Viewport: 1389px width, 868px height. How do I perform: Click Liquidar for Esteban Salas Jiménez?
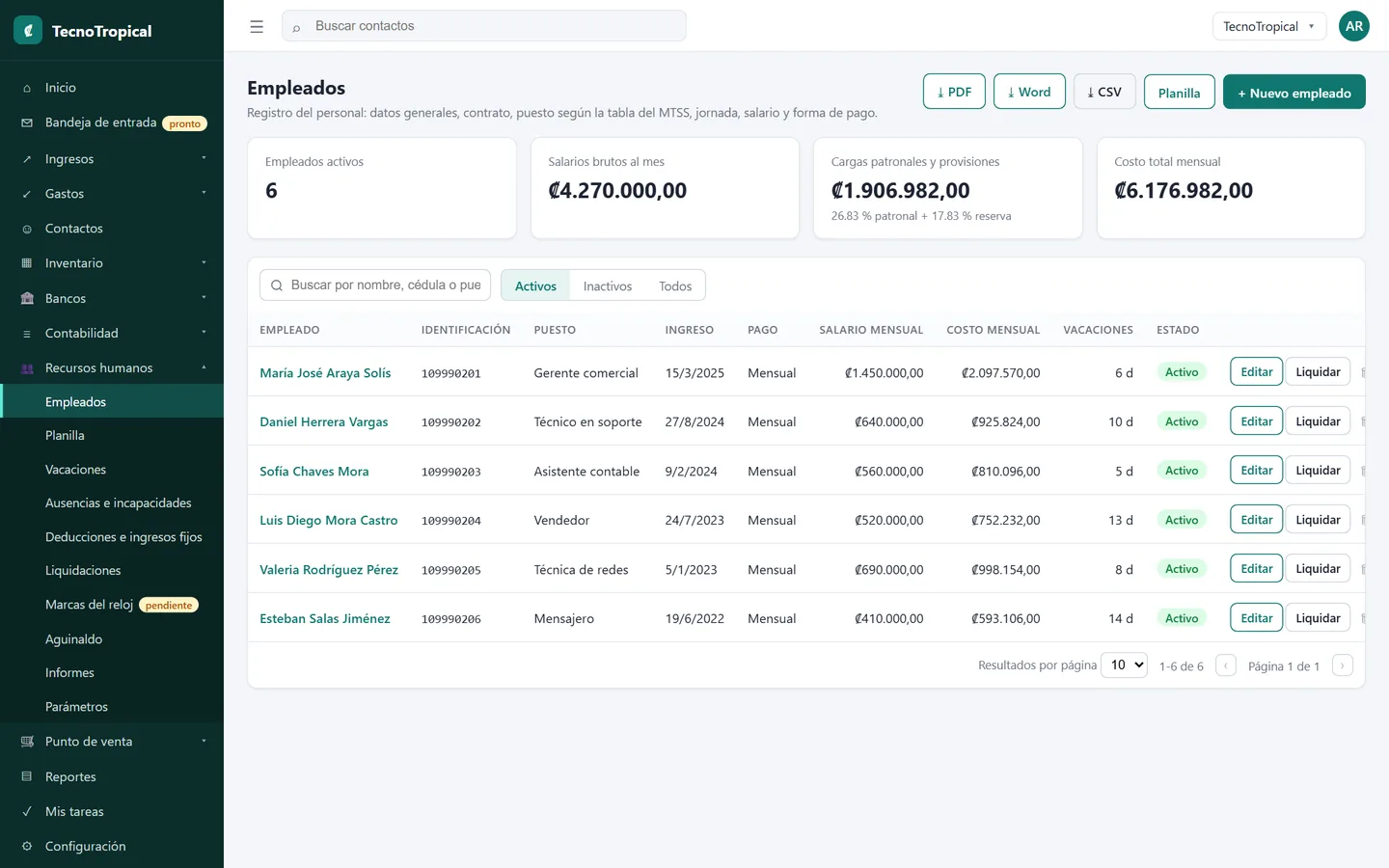pos(1318,618)
